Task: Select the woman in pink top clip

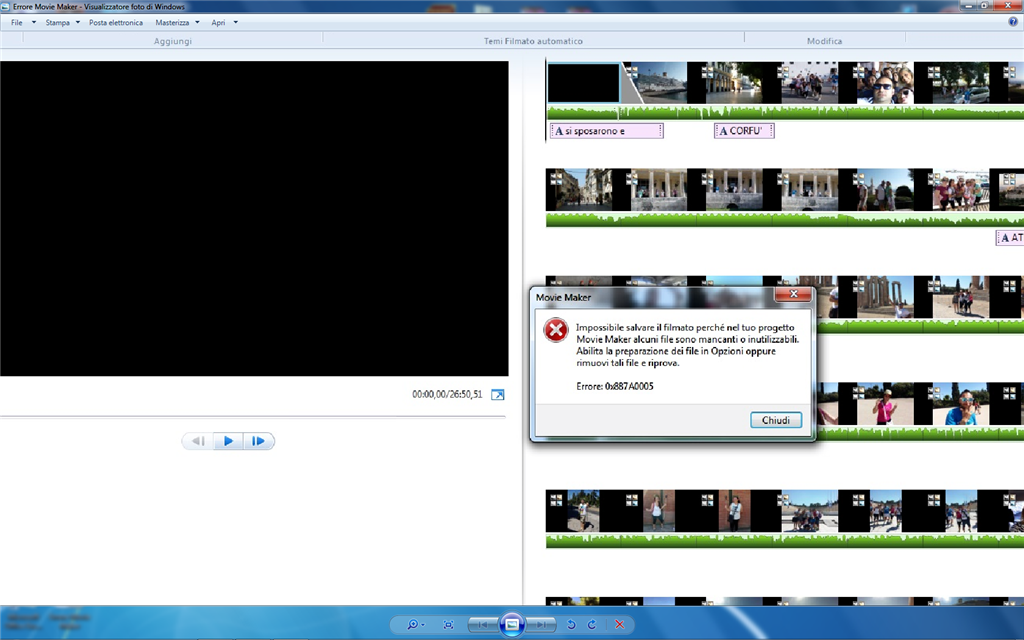Action: 885,405
